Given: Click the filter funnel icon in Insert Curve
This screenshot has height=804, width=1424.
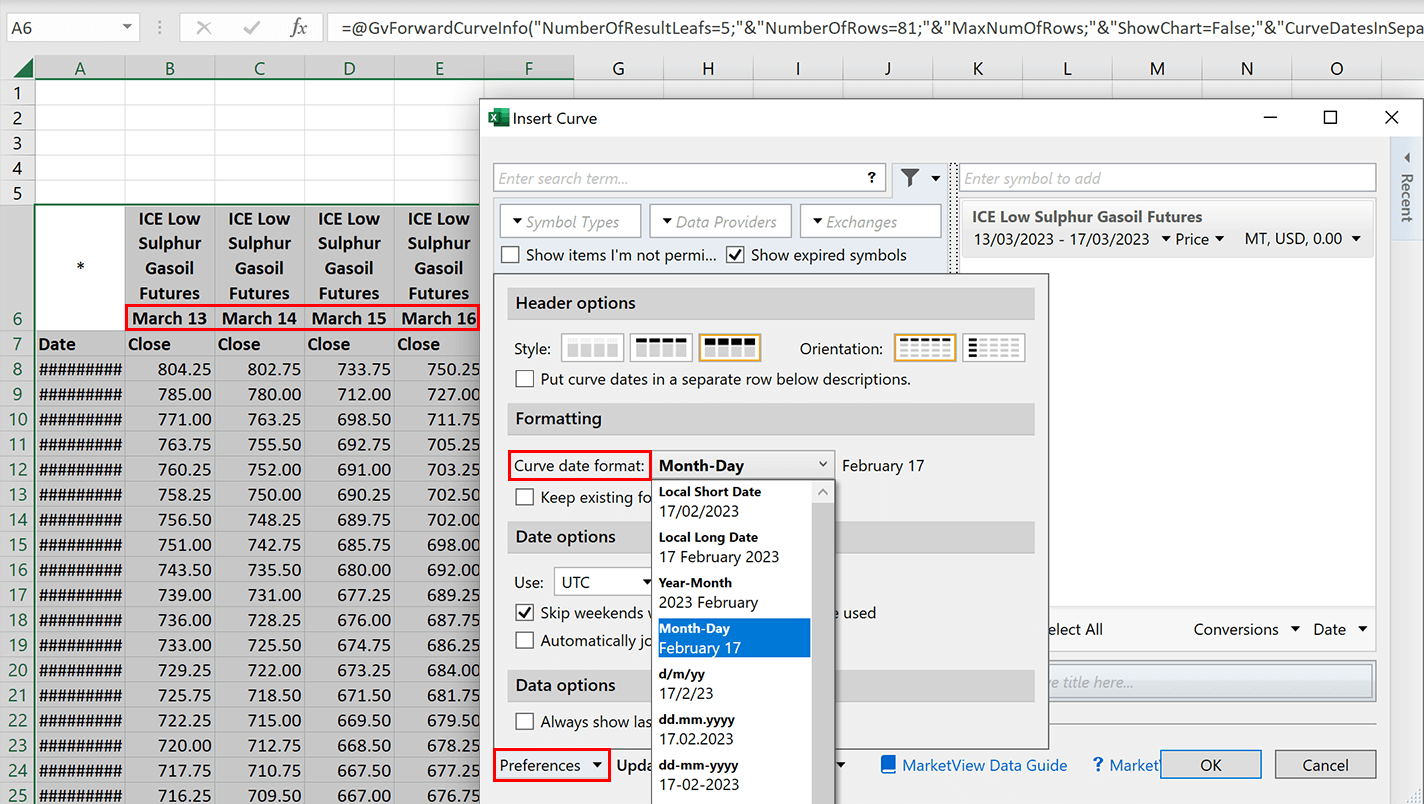Looking at the screenshot, I should point(910,178).
